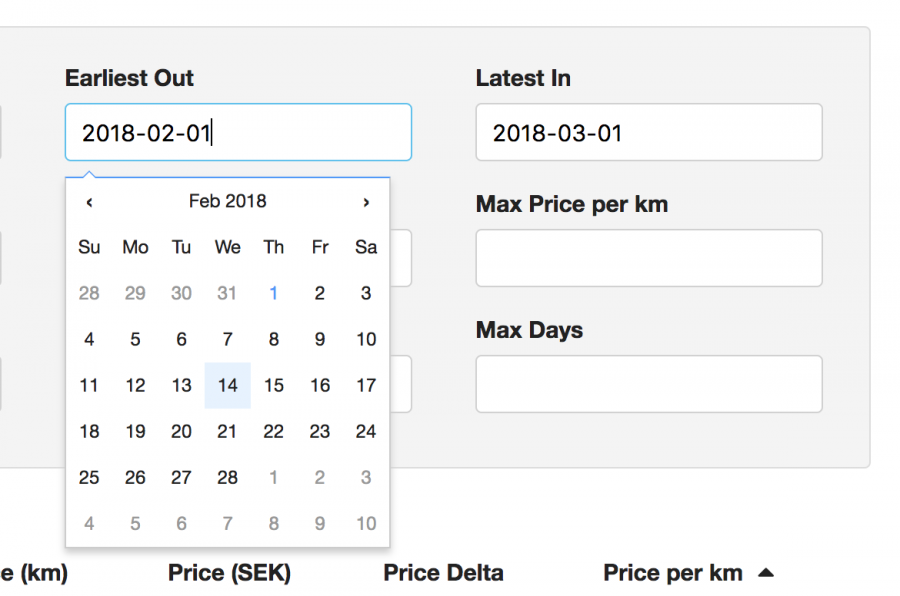This screenshot has height=596, width=900.
Task: Click the Price per km sort arrow
Action: pos(765,573)
